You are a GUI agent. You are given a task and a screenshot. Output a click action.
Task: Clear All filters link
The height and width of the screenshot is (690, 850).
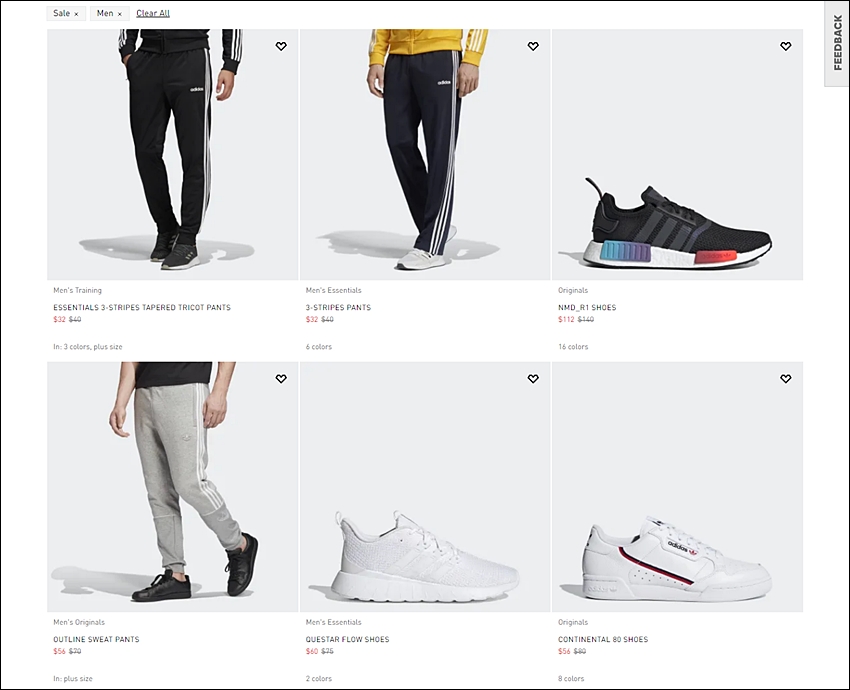click(x=153, y=13)
